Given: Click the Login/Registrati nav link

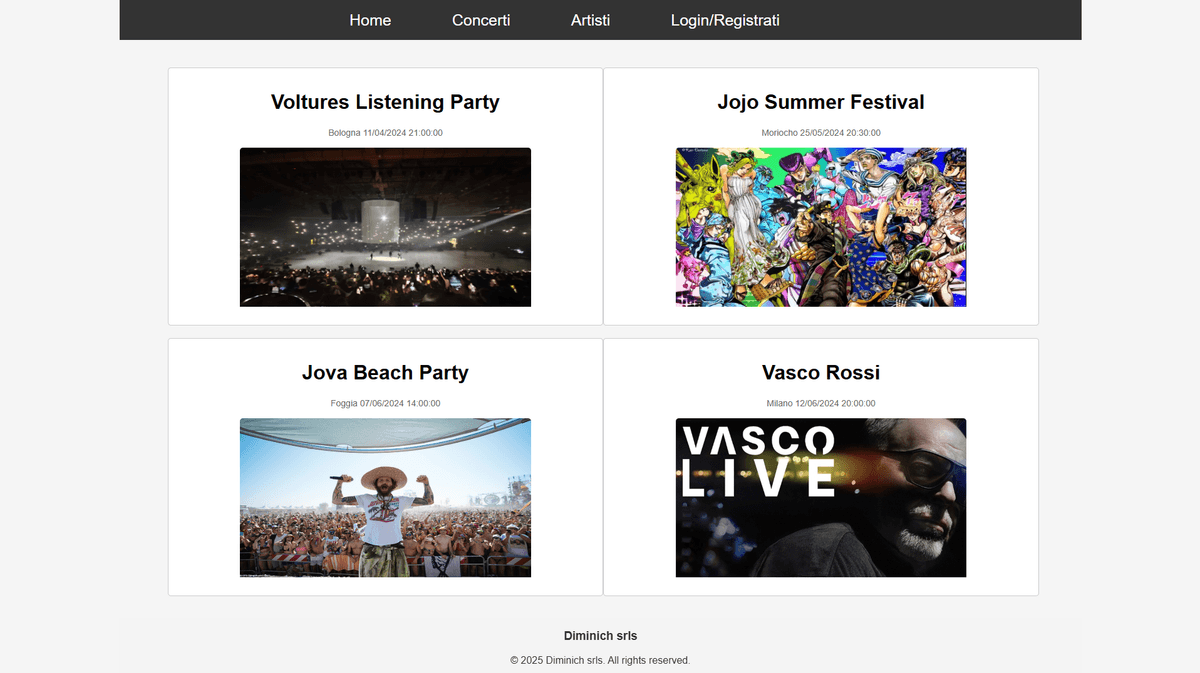Looking at the screenshot, I should tap(725, 20).
